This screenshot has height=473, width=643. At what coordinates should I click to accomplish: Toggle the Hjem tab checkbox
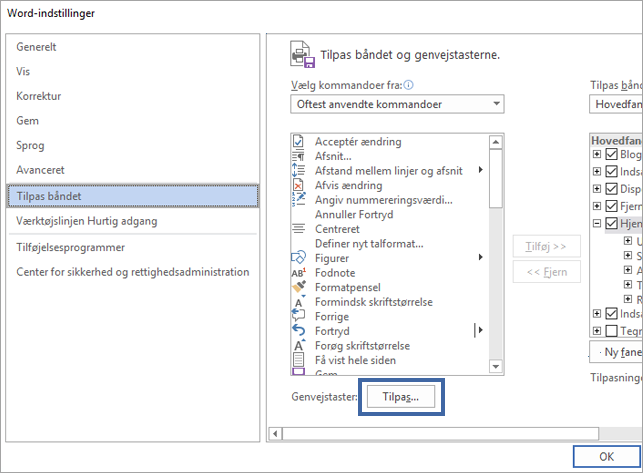click(x=611, y=224)
